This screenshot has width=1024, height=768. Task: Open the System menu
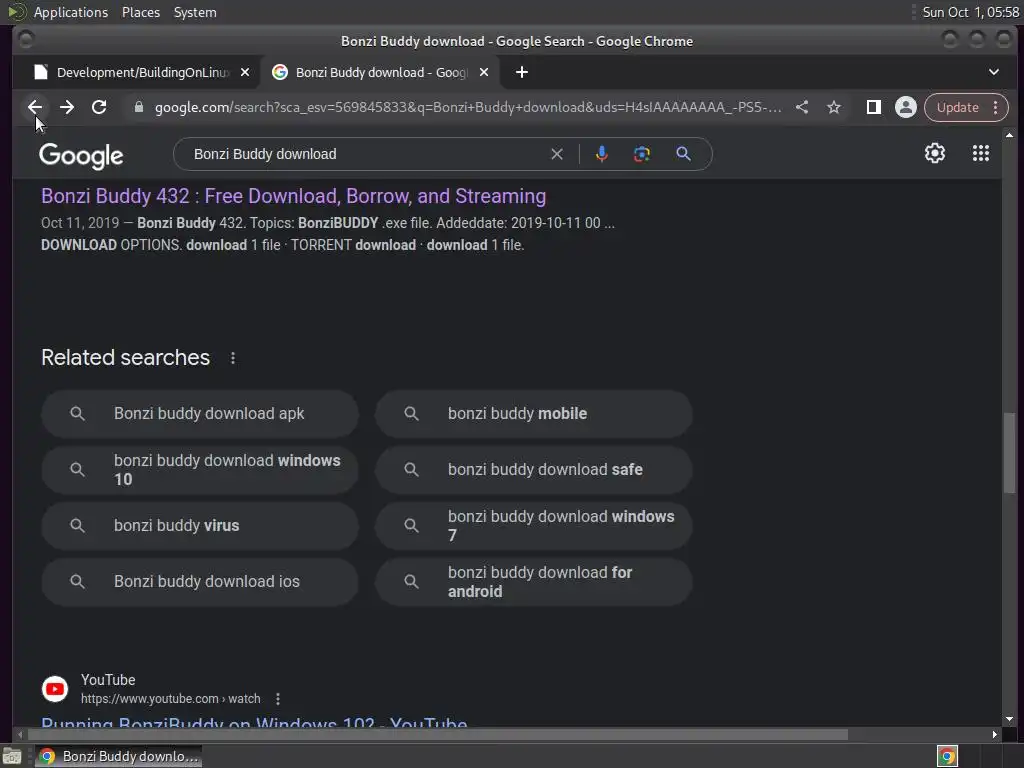coord(195,12)
